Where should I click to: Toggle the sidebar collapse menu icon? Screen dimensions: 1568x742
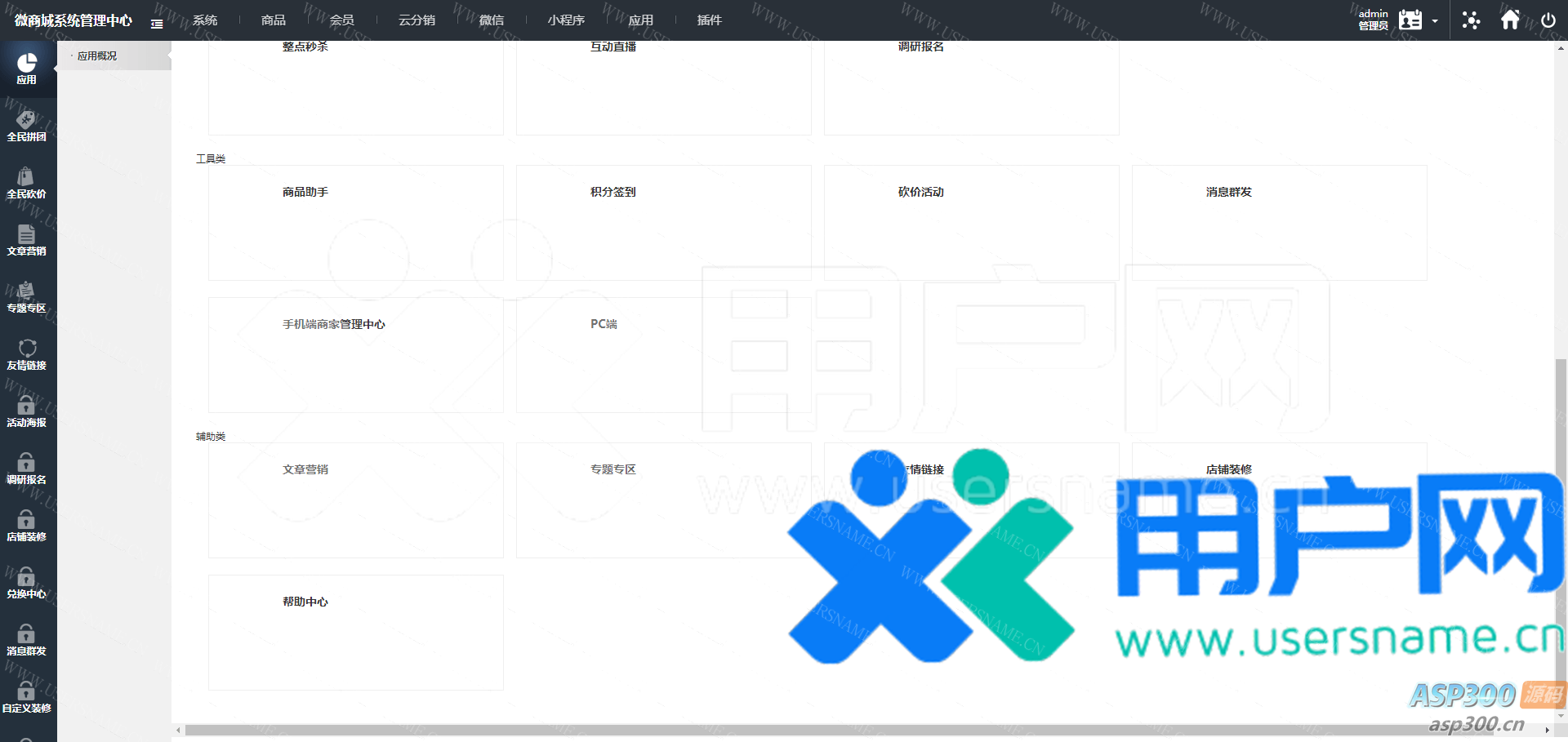click(157, 24)
